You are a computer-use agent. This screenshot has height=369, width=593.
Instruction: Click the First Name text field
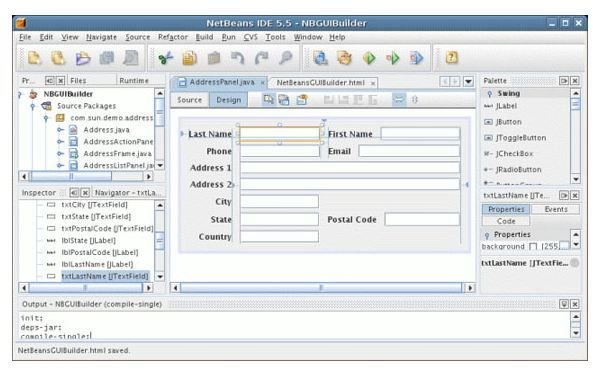(x=421, y=133)
